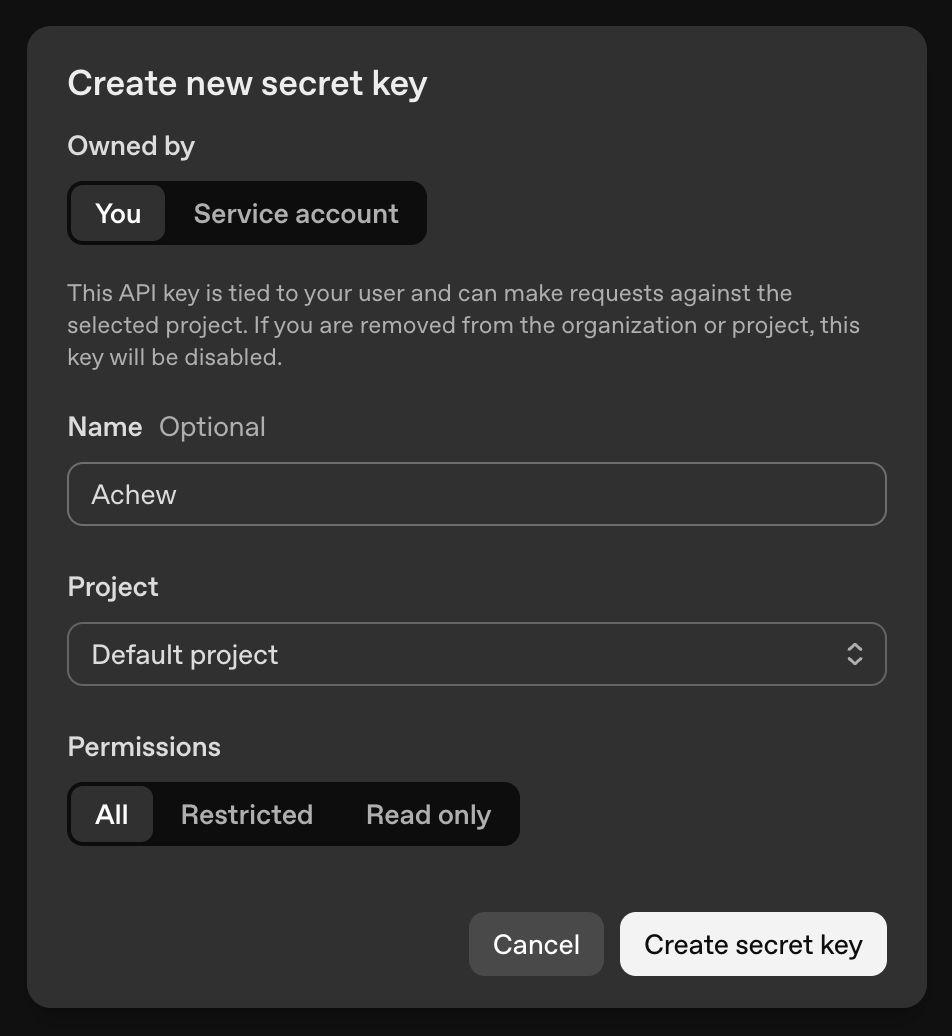This screenshot has height=1036, width=952.
Task: Click the up-down chevron icon in Project selector
Action: click(855, 654)
